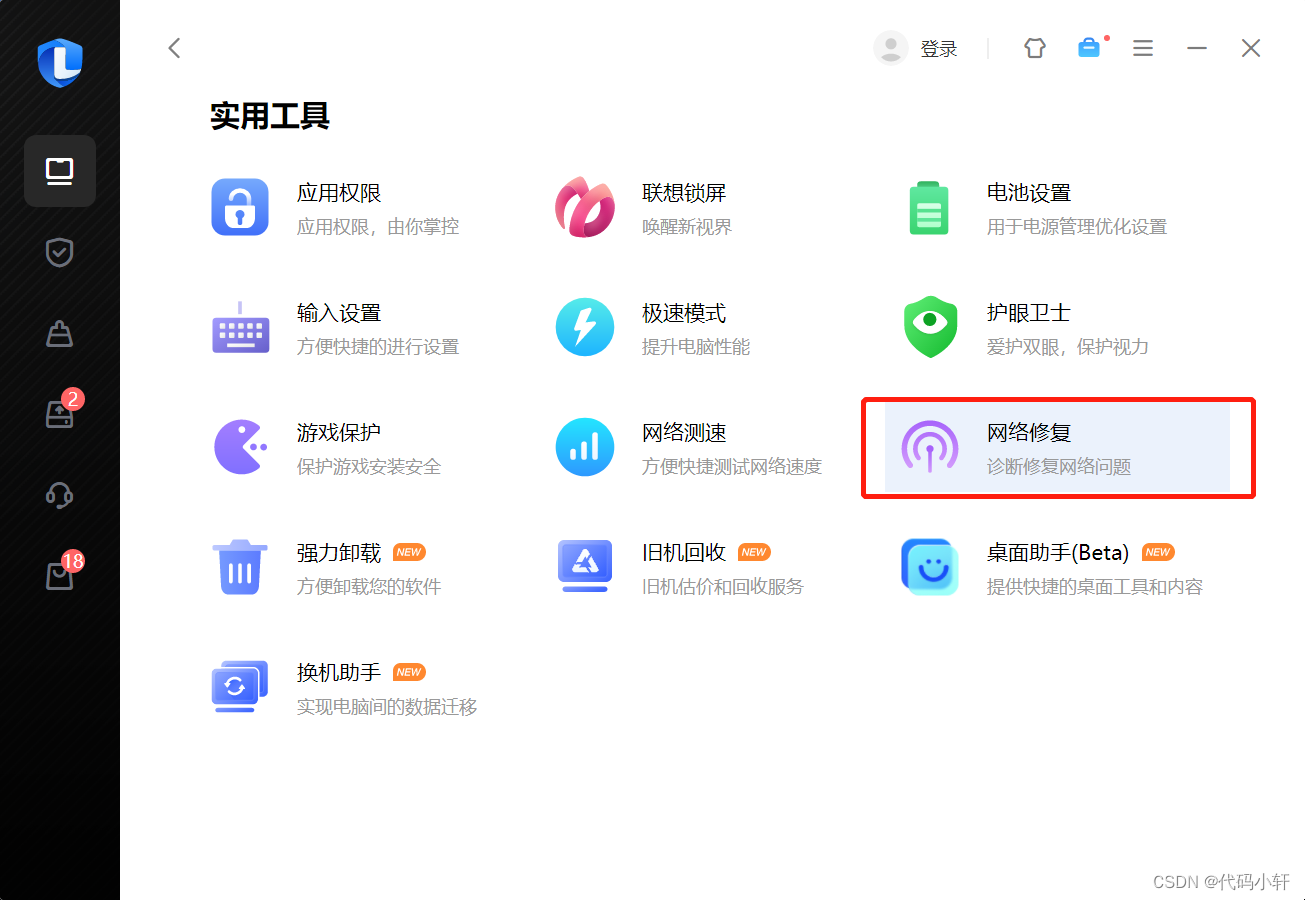
Task: Click description 方便卸载您的软件
Action: [369, 587]
